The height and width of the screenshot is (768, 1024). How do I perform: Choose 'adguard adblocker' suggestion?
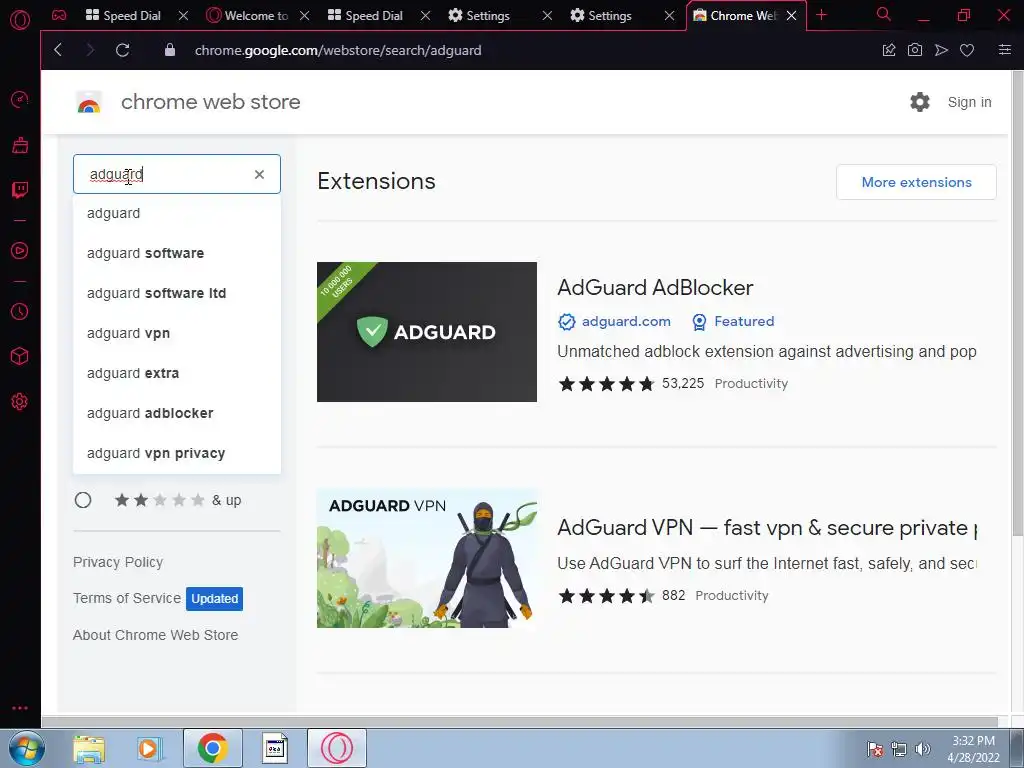click(176, 413)
